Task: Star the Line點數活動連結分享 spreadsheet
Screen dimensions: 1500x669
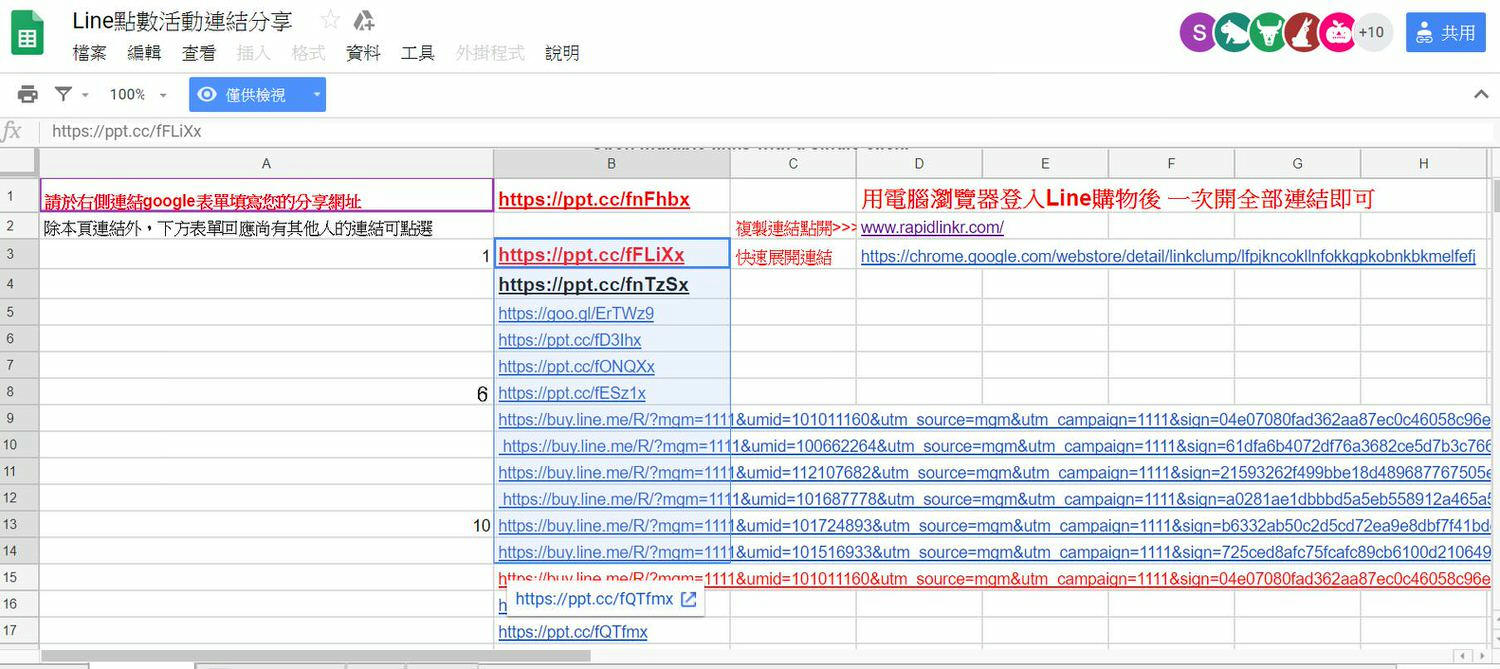Action: click(330, 20)
